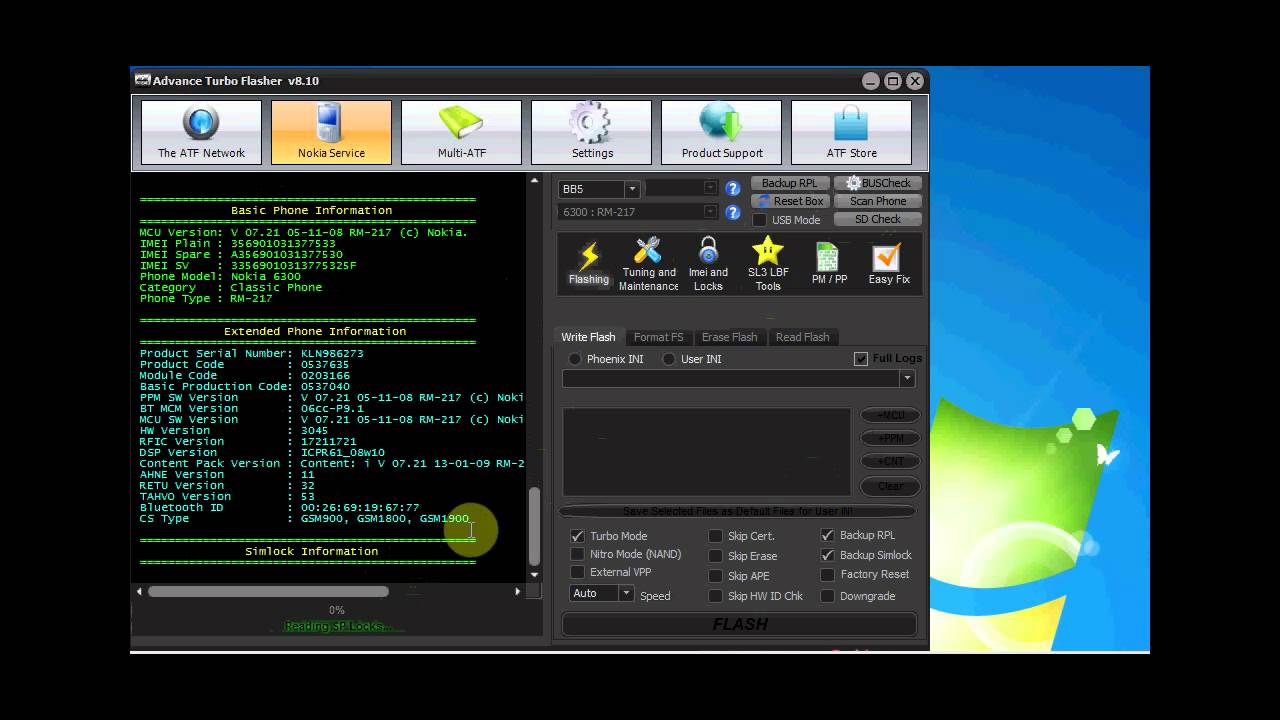
Task: Click the Product Serial Number log line
Action: 252,354
